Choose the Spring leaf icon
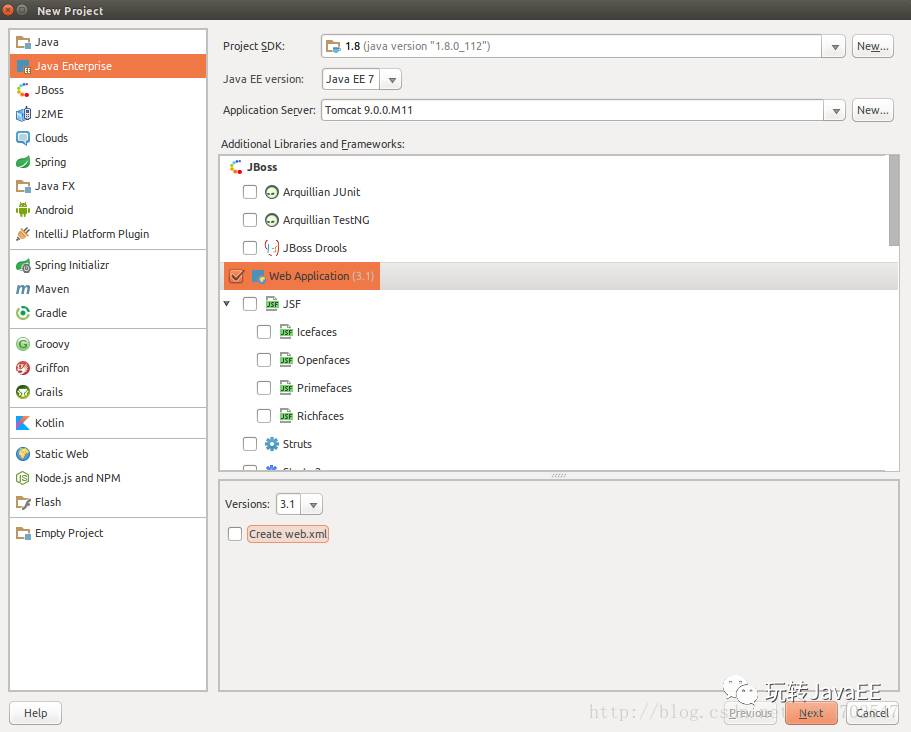Image resolution: width=911 pixels, height=732 pixels. [23, 162]
